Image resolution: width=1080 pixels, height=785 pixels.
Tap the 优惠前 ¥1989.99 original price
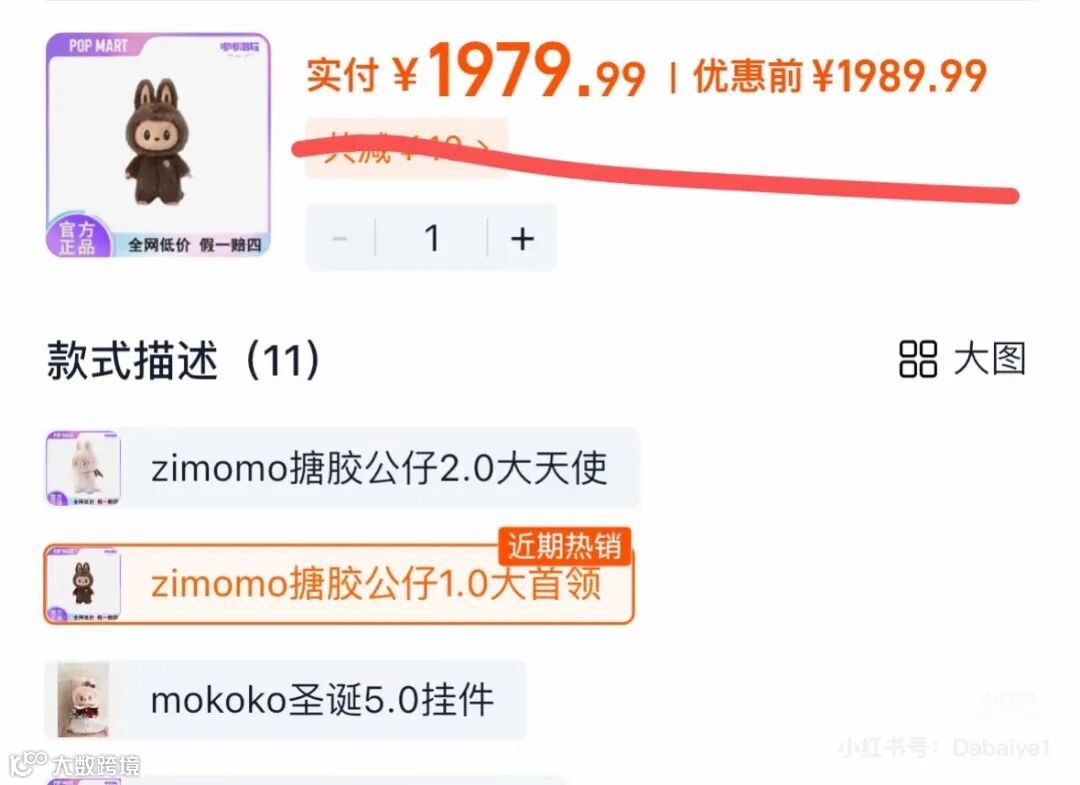coord(840,75)
